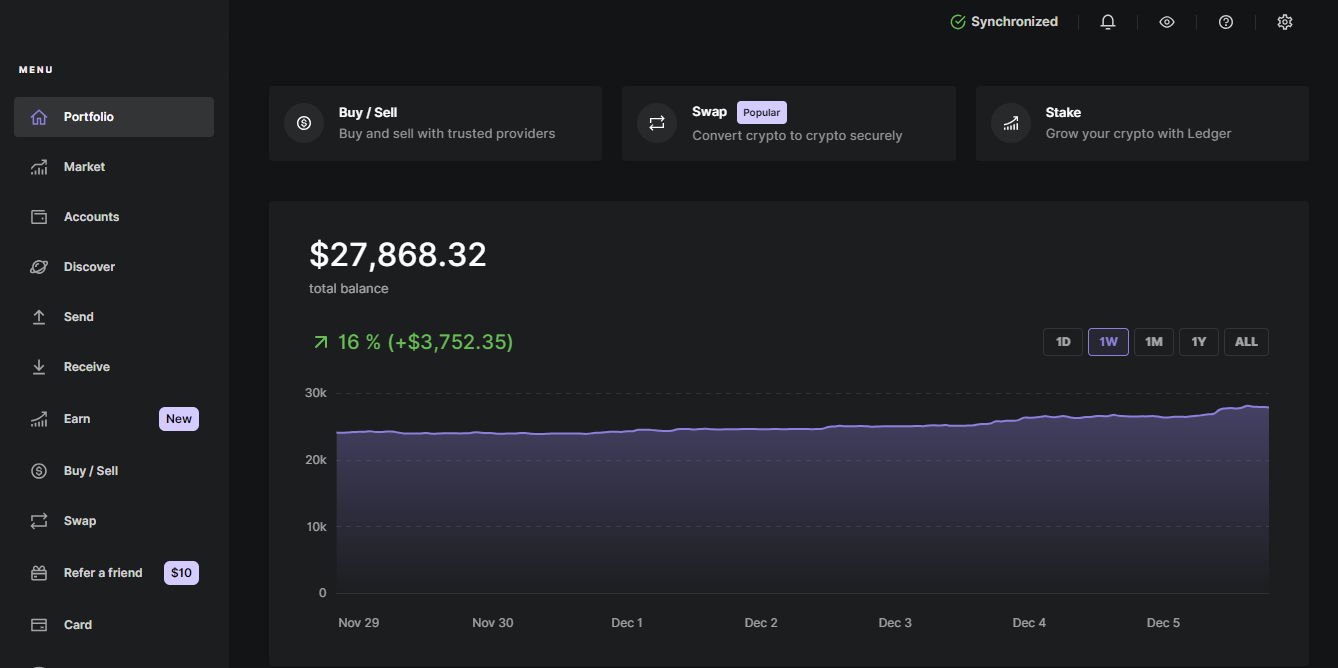Open the help question mark icon

coord(1225,22)
